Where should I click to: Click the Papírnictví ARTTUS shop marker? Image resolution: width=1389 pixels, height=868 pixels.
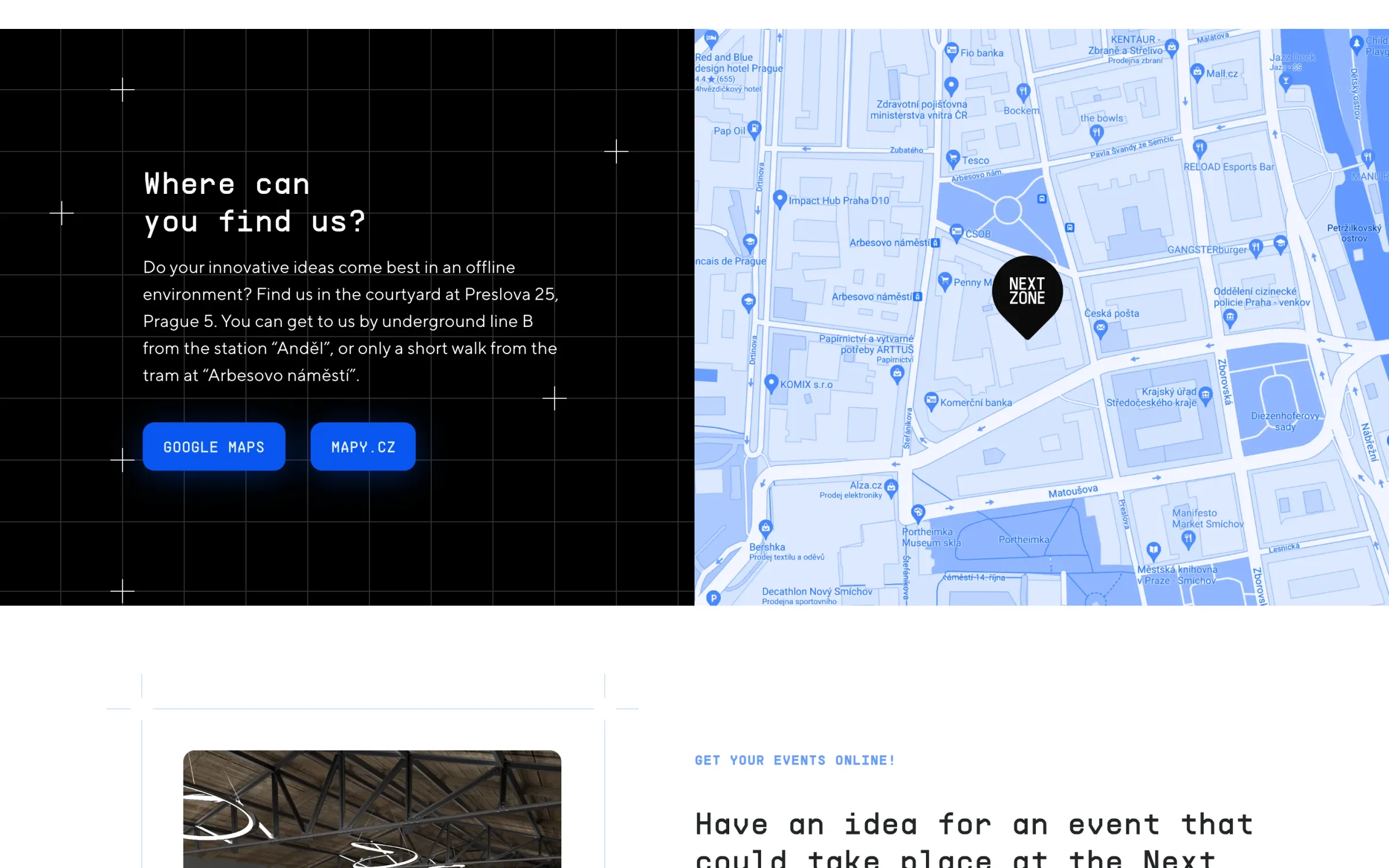click(x=897, y=375)
